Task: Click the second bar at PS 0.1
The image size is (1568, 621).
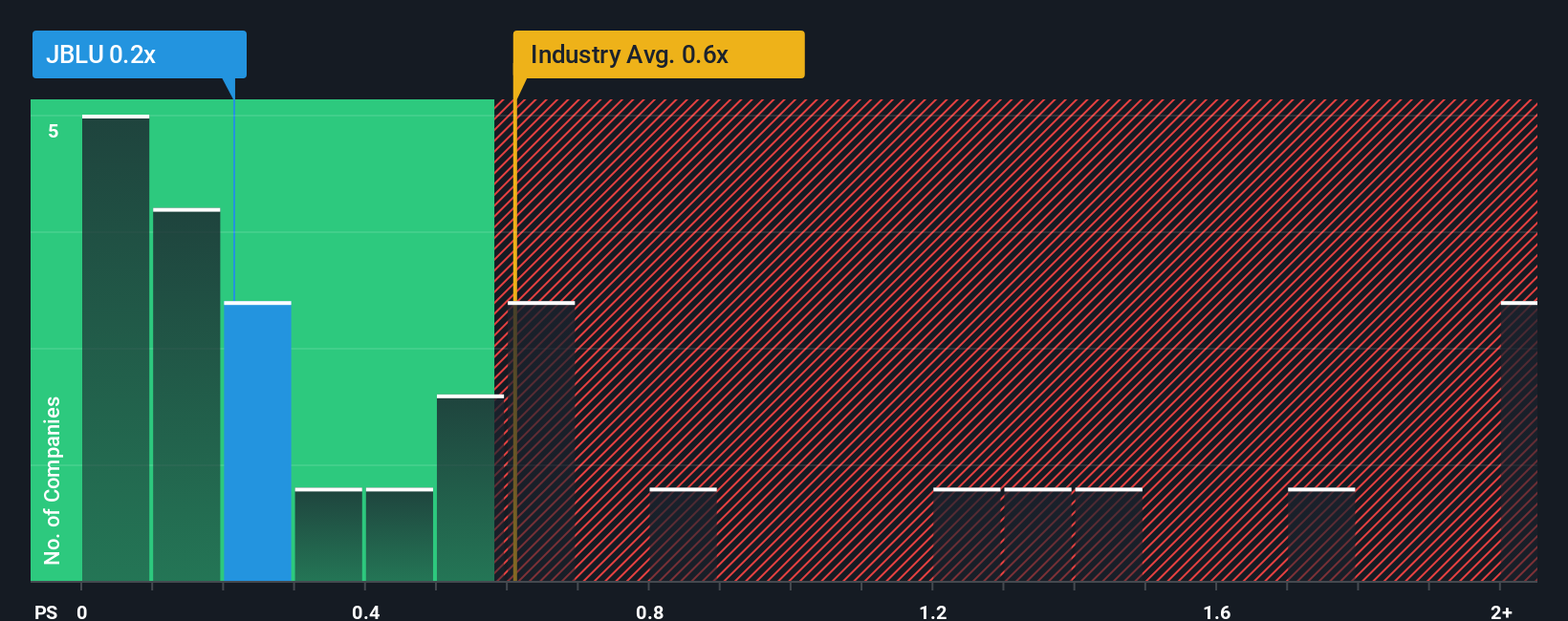Action: (186, 395)
